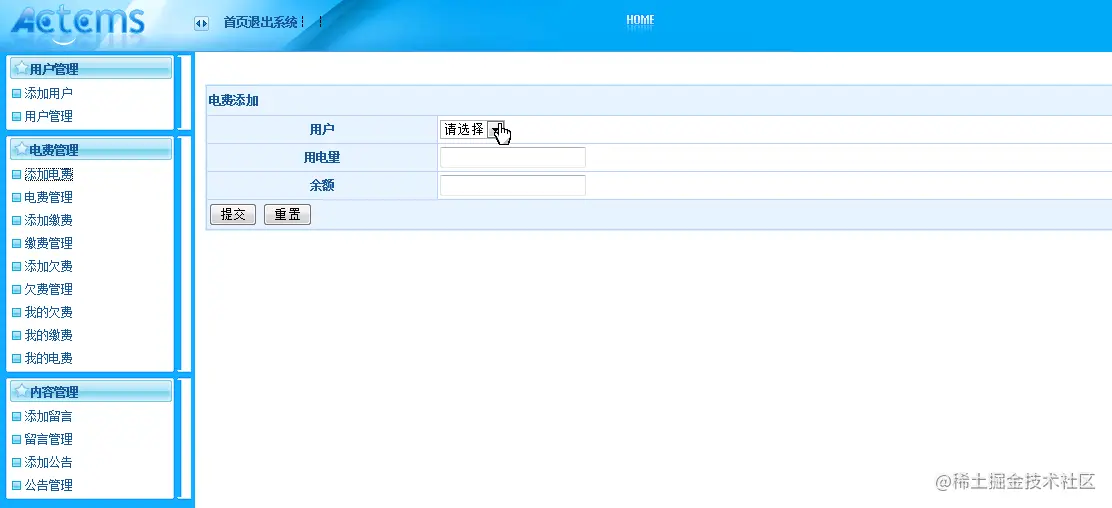The width and height of the screenshot is (1112, 508).
Task: Click the square bullet beside 添加留言
Action: coord(16,416)
